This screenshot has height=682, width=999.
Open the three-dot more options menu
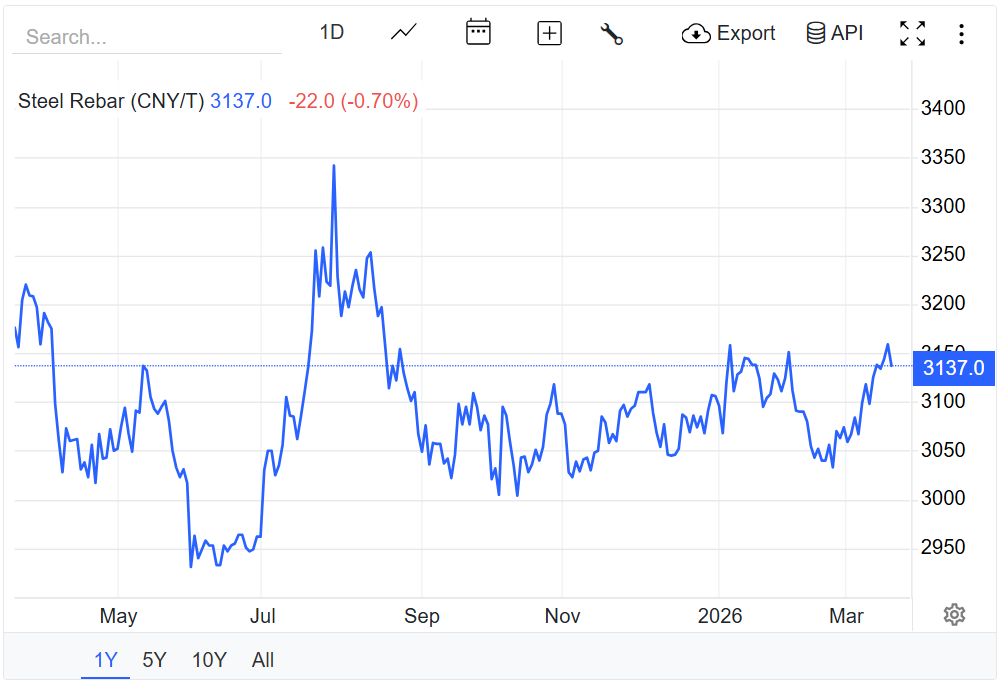(961, 34)
